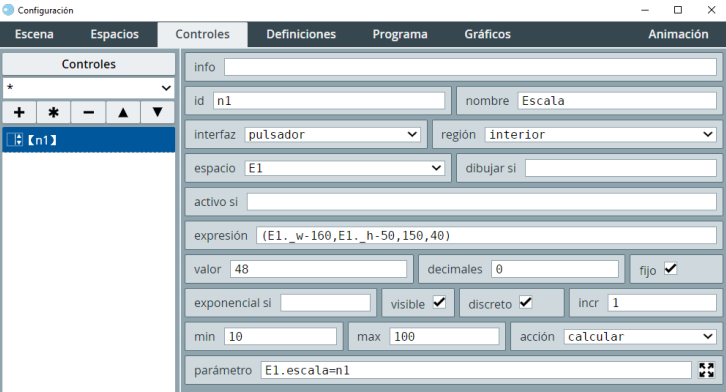The image size is (726, 392).
Task: Open the interfaz pulsador dropdown
Action: [x=332, y=135]
